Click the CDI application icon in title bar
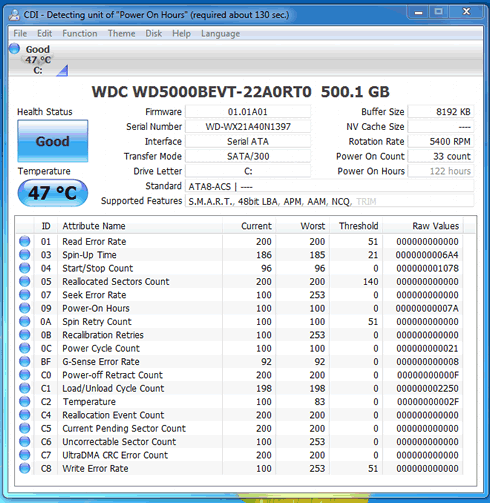 [x=14, y=15]
